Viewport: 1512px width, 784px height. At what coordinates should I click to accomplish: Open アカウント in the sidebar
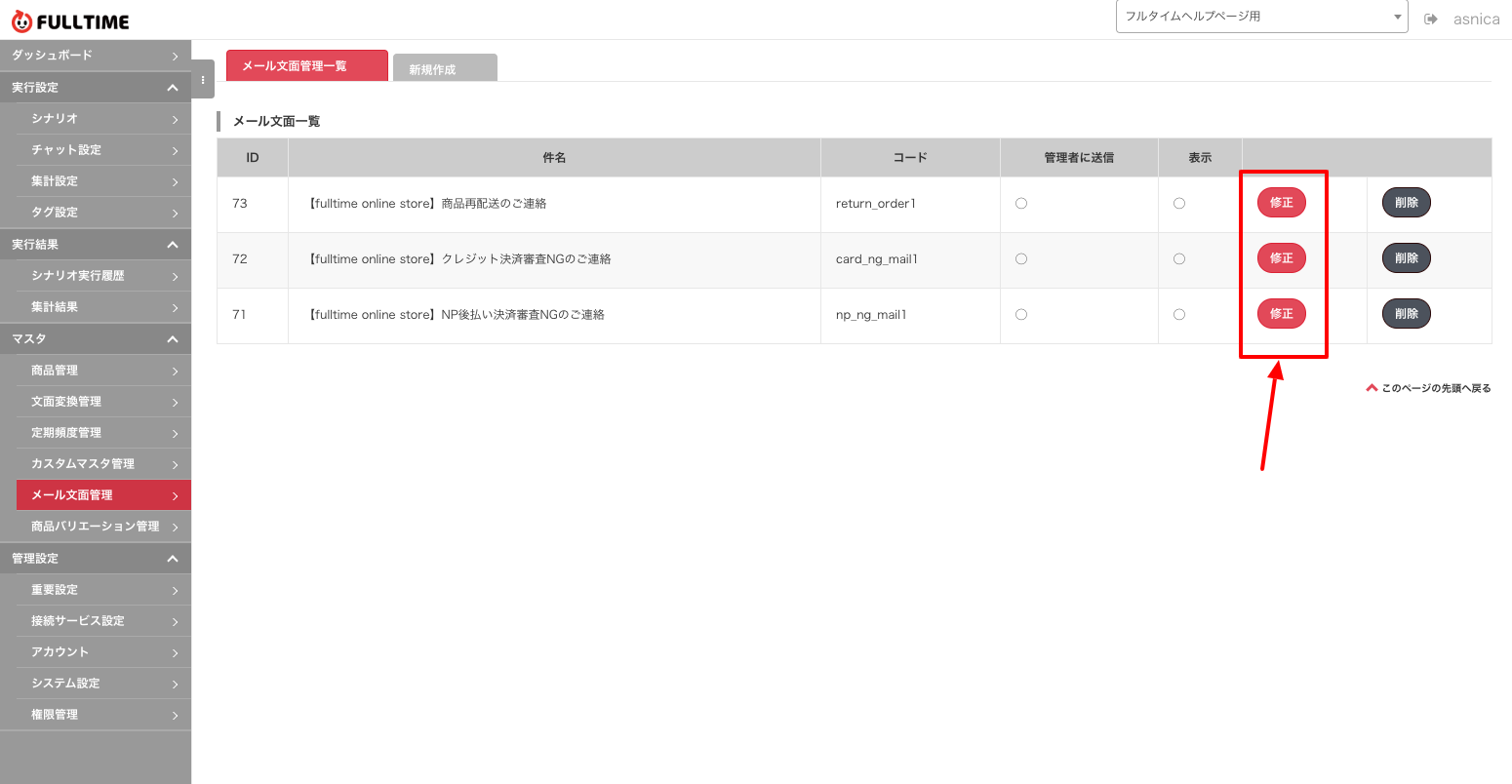tap(103, 652)
